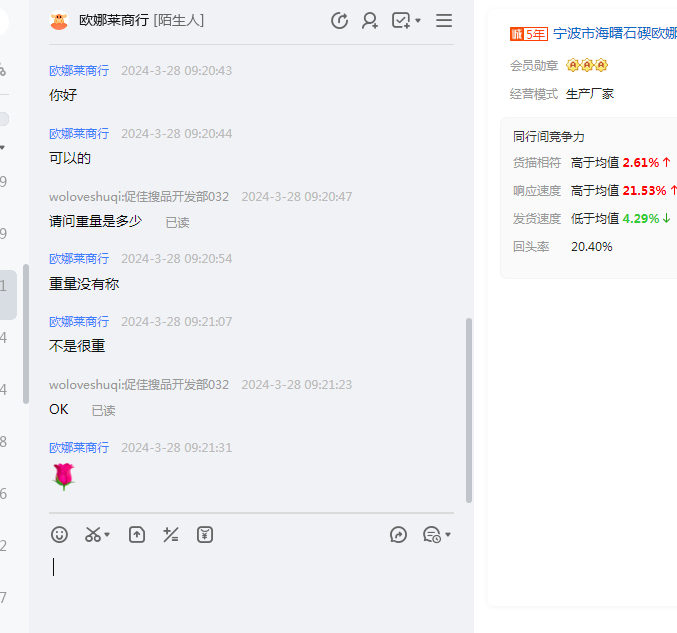Open quick reply chat-clock icon
The width and height of the screenshot is (677, 633).
click(432, 535)
